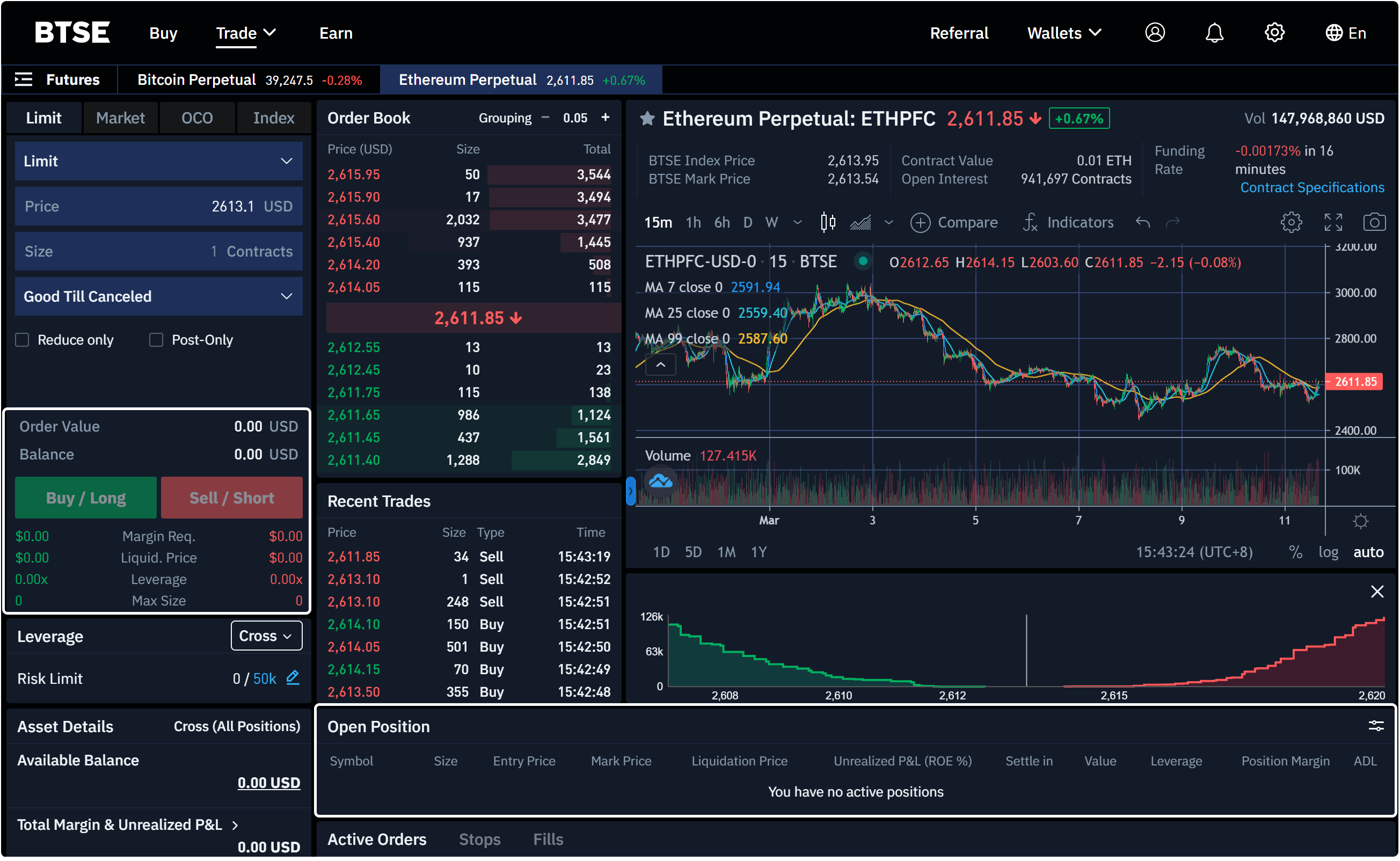This screenshot has height=861, width=1400.
Task: Click the 50k risk limit link
Action: [x=265, y=680]
